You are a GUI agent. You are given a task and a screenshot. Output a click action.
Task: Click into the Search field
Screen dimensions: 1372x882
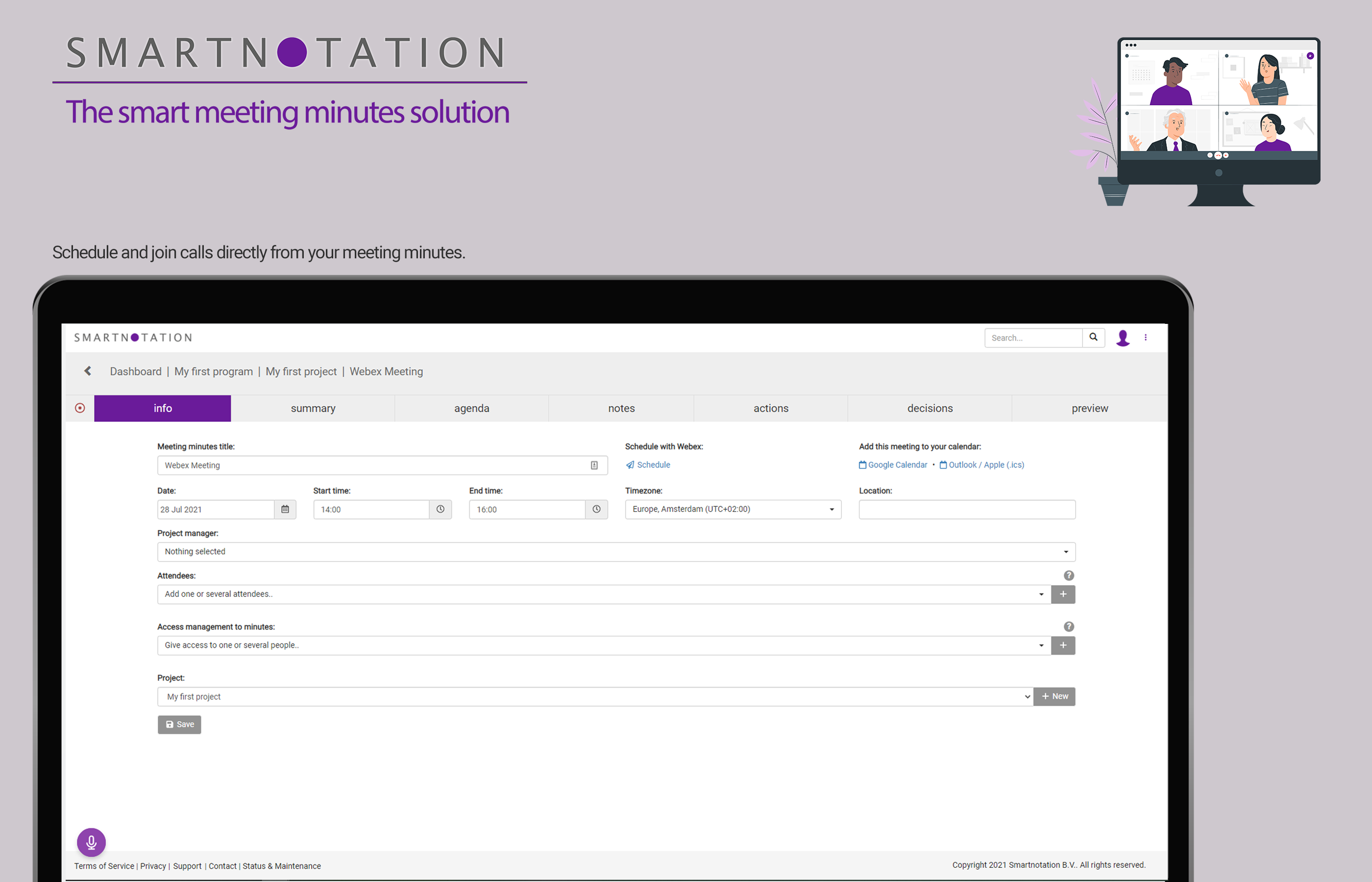click(x=1033, y=337)
